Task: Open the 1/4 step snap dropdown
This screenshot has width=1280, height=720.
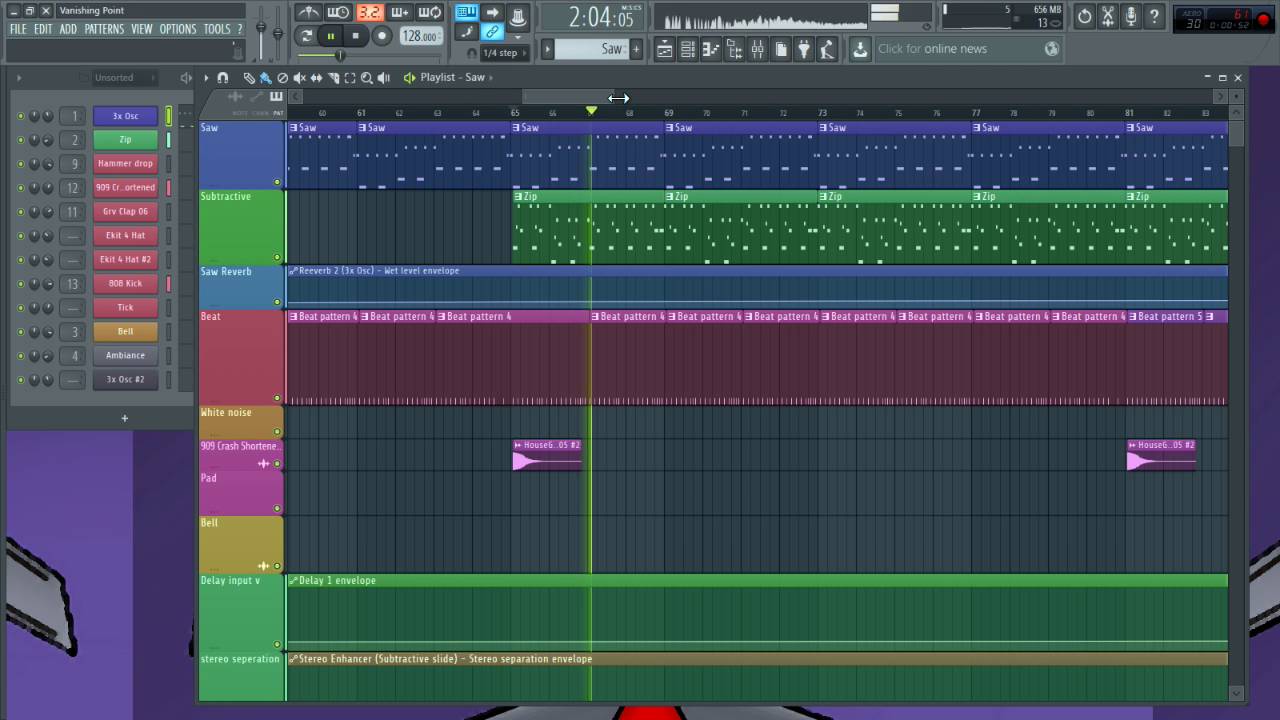Action: pyautogui.click(x=506, y=53)
